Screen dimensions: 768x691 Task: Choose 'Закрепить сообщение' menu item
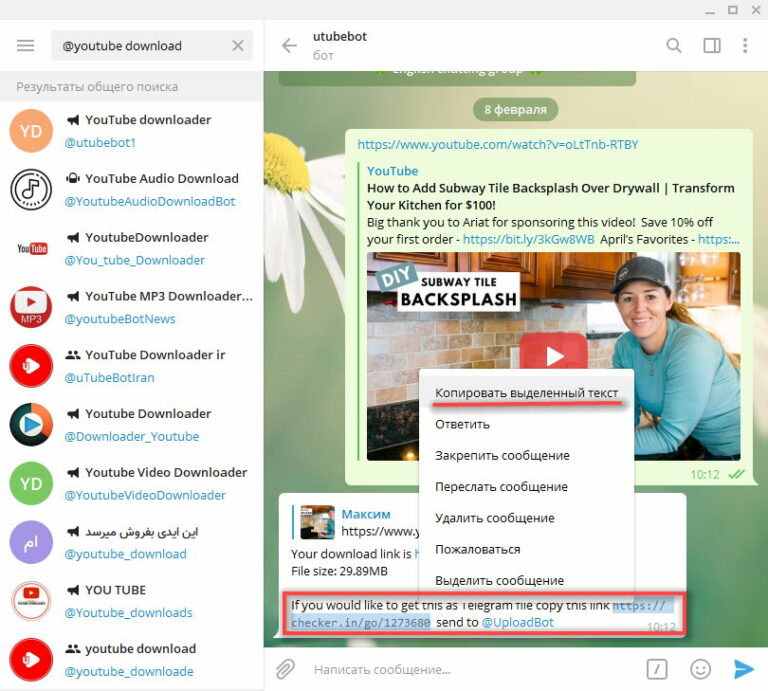pyautogui.click(x=527, y=455)
